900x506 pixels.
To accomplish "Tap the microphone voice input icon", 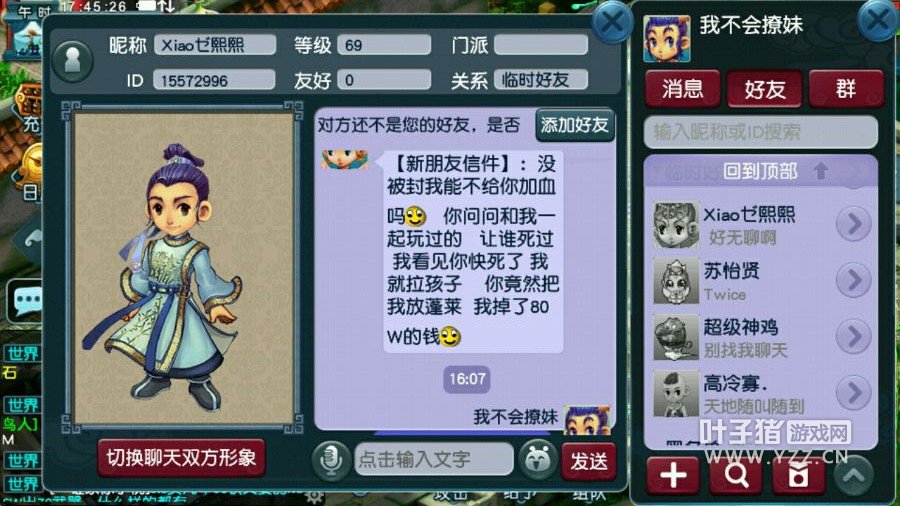I will click(x=331, y=460).
